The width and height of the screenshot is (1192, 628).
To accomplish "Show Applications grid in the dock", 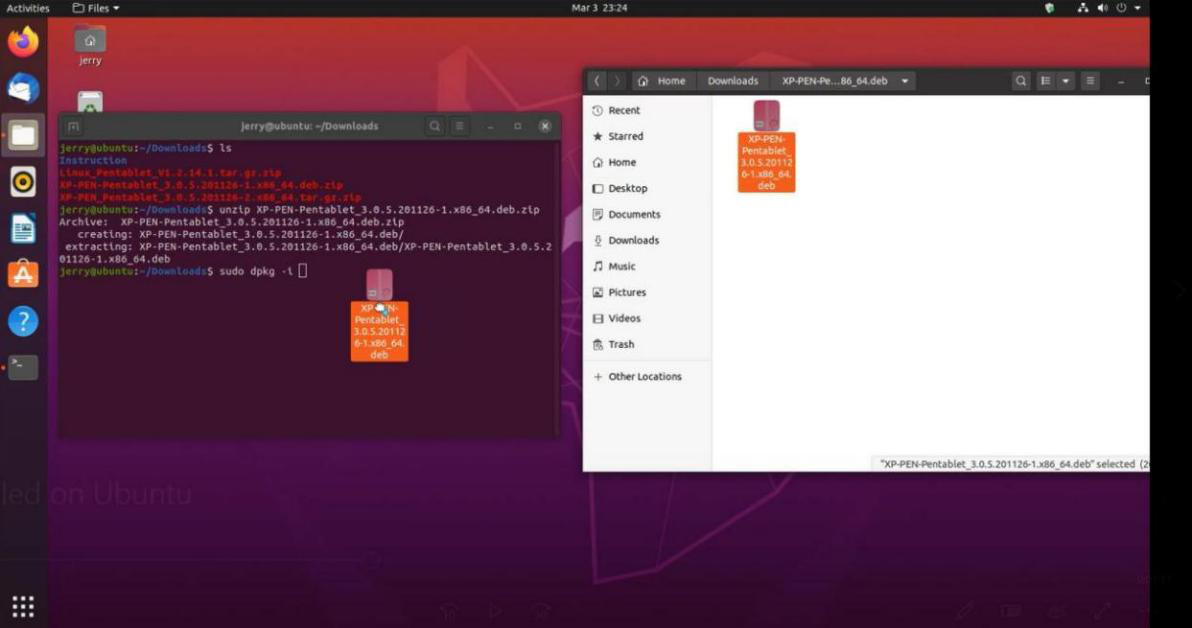I will 23,606.
